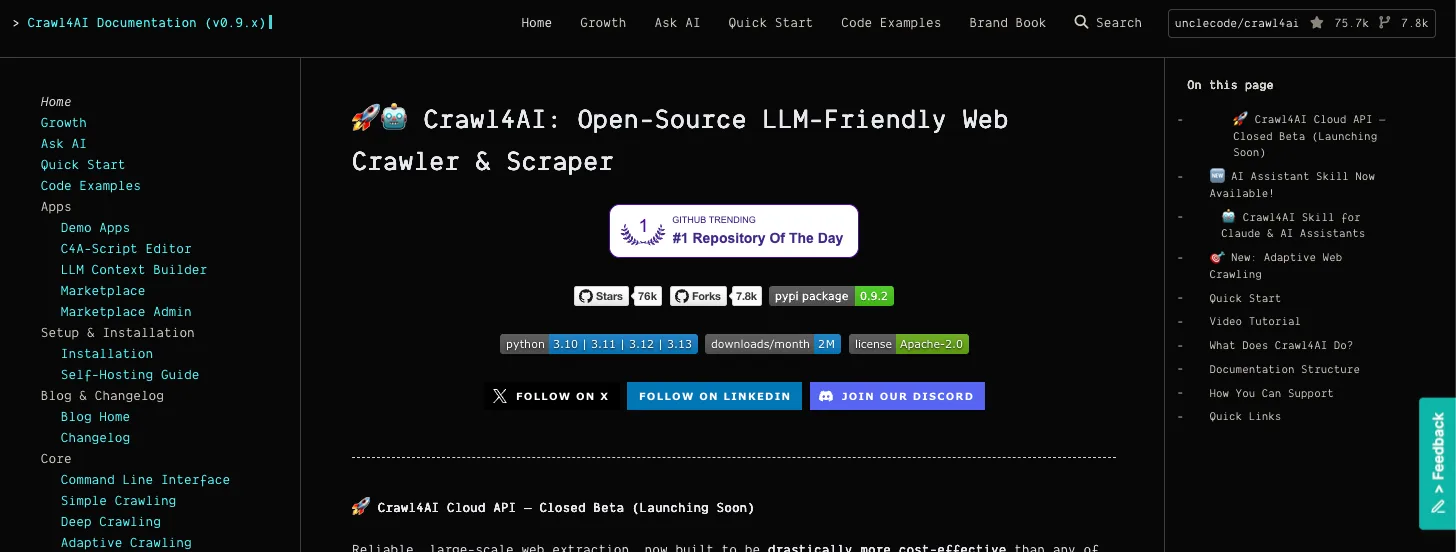This screenshot has height=552, width=1456.
Task: Open Deep Crawling in the sidebar
Action: point(111,522)
